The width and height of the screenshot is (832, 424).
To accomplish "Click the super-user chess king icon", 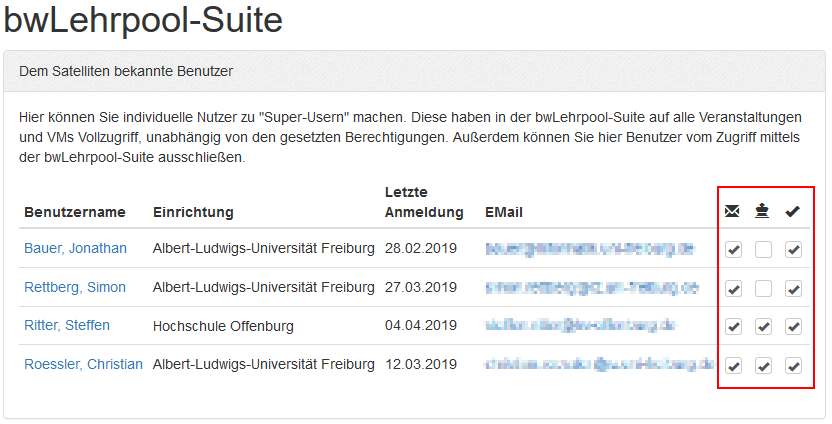I will point(763,211).
